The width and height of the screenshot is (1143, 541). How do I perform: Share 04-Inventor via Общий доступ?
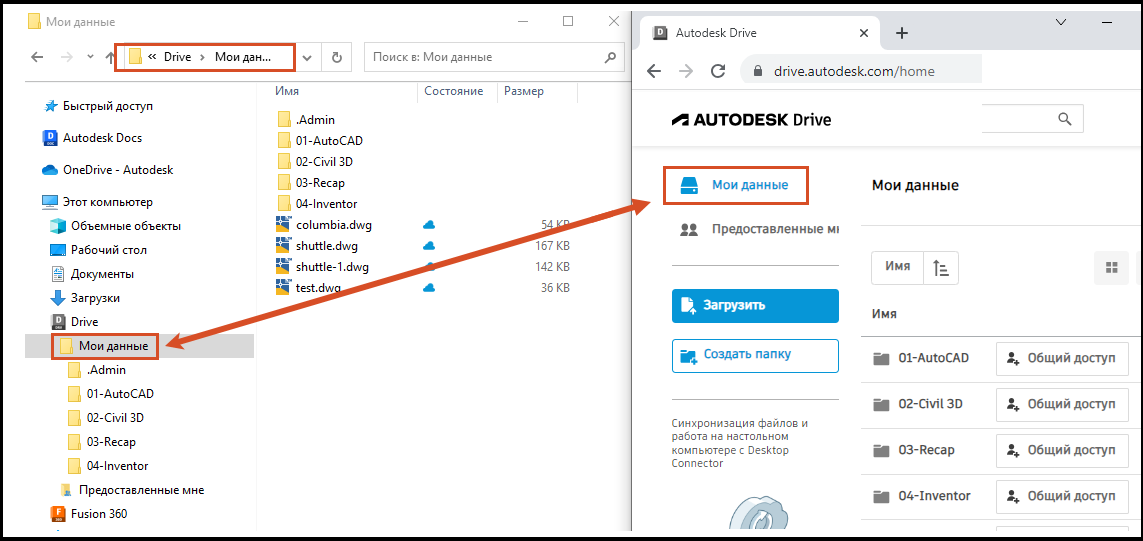click(1062, 496)
